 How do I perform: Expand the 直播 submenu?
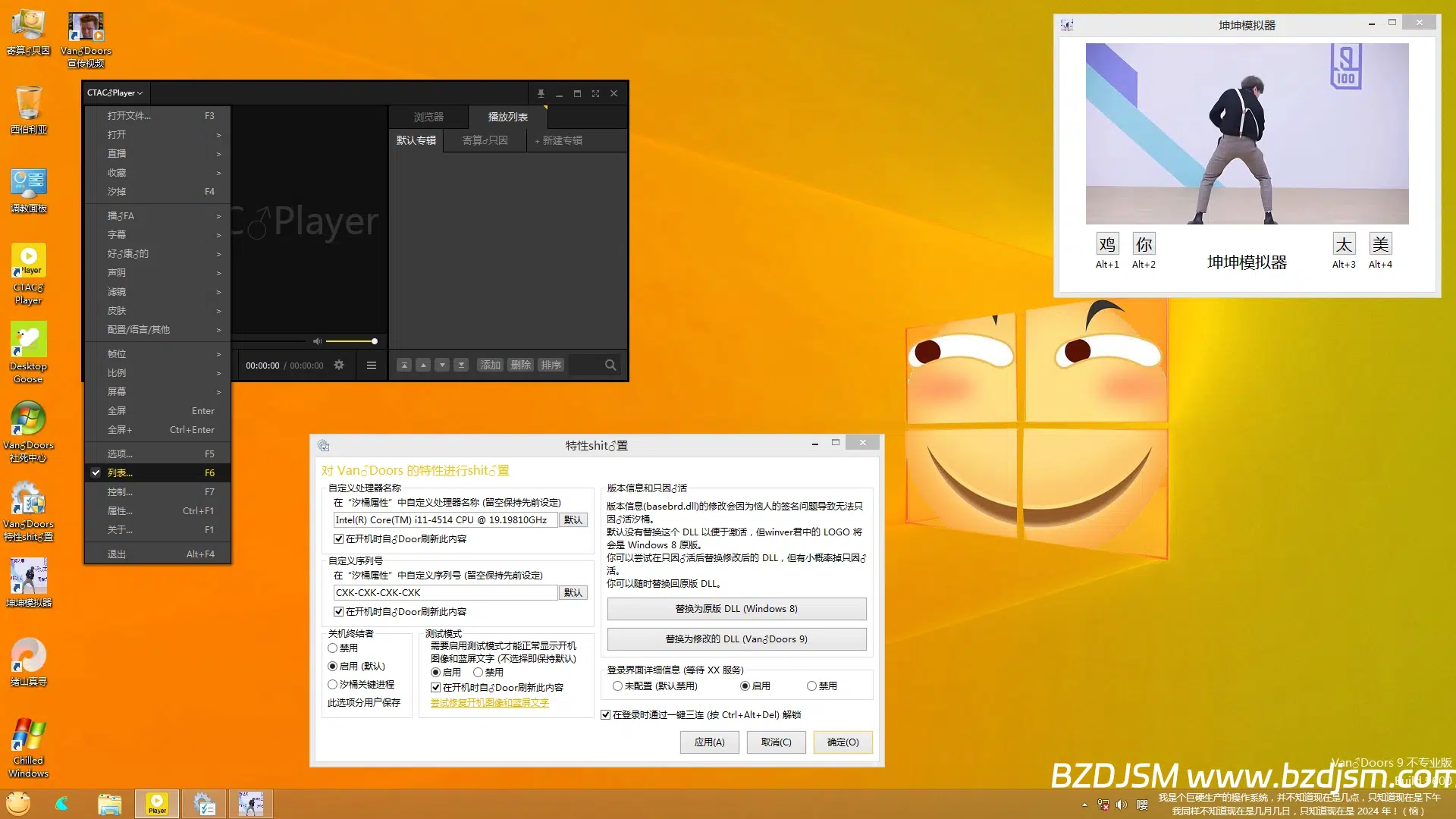(x=157, y=154)
